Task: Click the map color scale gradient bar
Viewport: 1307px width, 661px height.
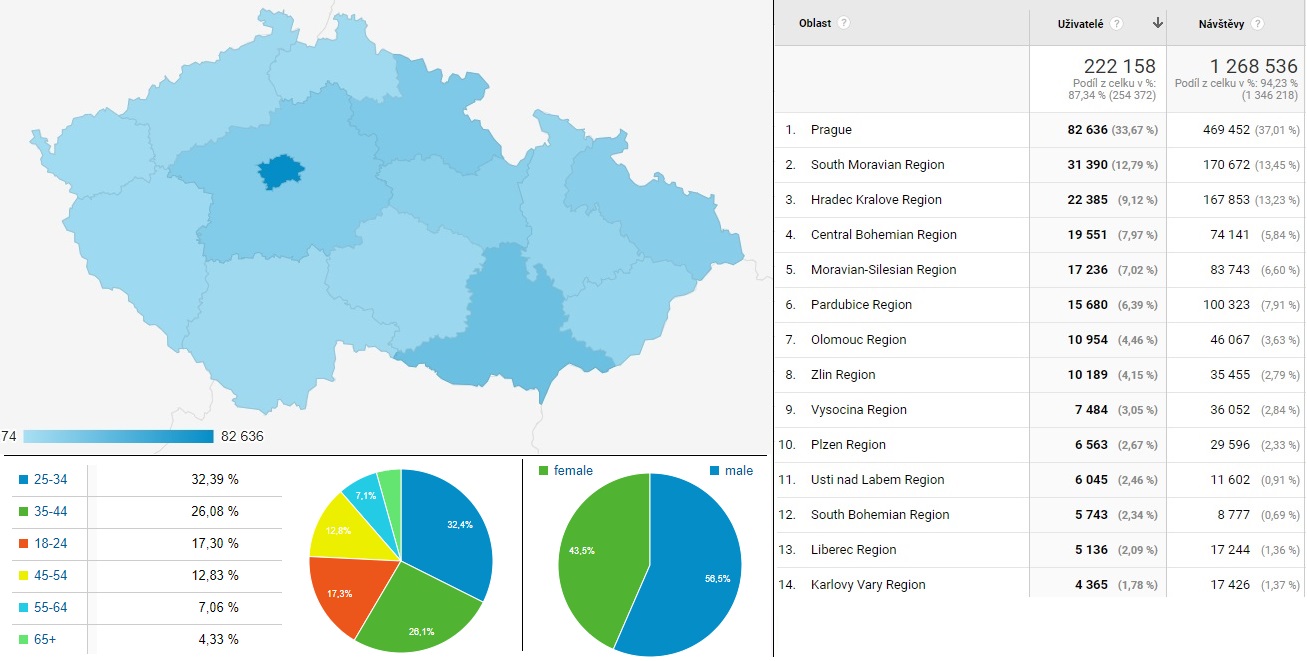Action: (118, 436)
